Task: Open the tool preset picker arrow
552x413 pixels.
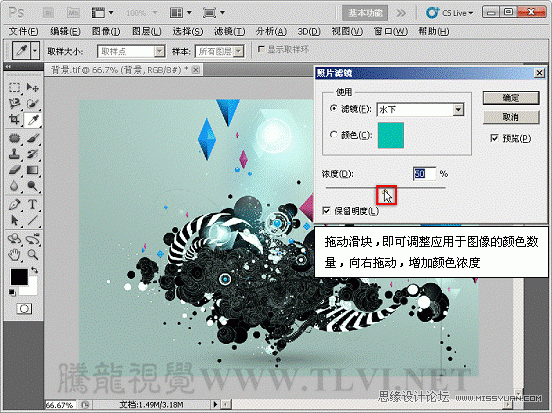Action: pyautogui.click(x=34, y=51)
